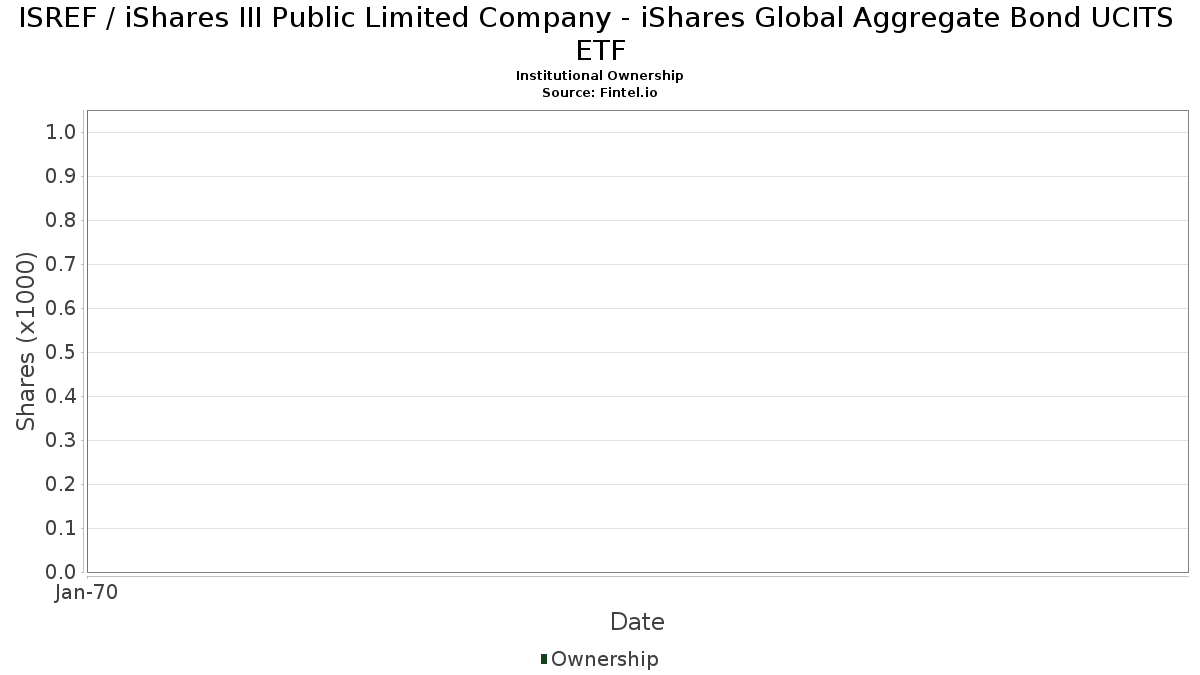This screenshot has width=1200, height=675.
Task: Select the Institutional Ownership subtitle
Action: pos(599,76)
